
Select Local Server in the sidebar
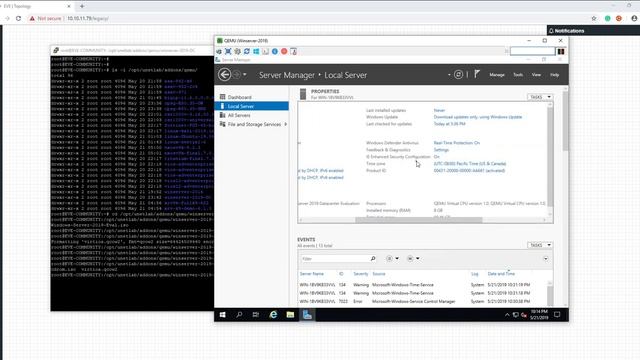(251, 106)
